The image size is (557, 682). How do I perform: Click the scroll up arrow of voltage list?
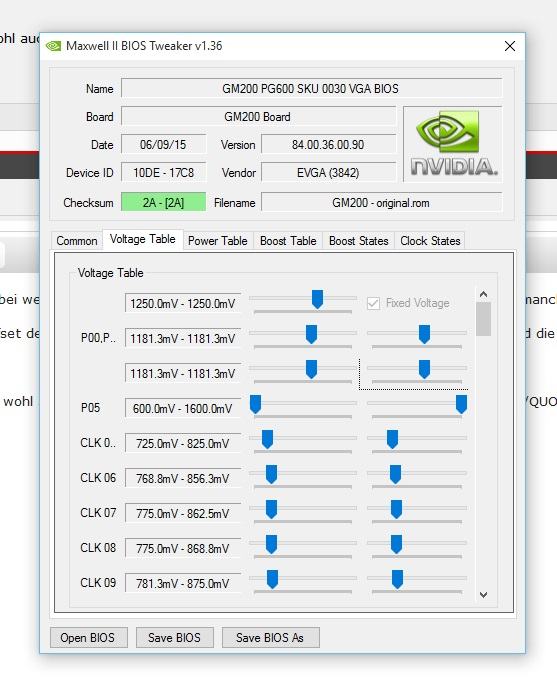pyautogui.click(x=484, y=294)
